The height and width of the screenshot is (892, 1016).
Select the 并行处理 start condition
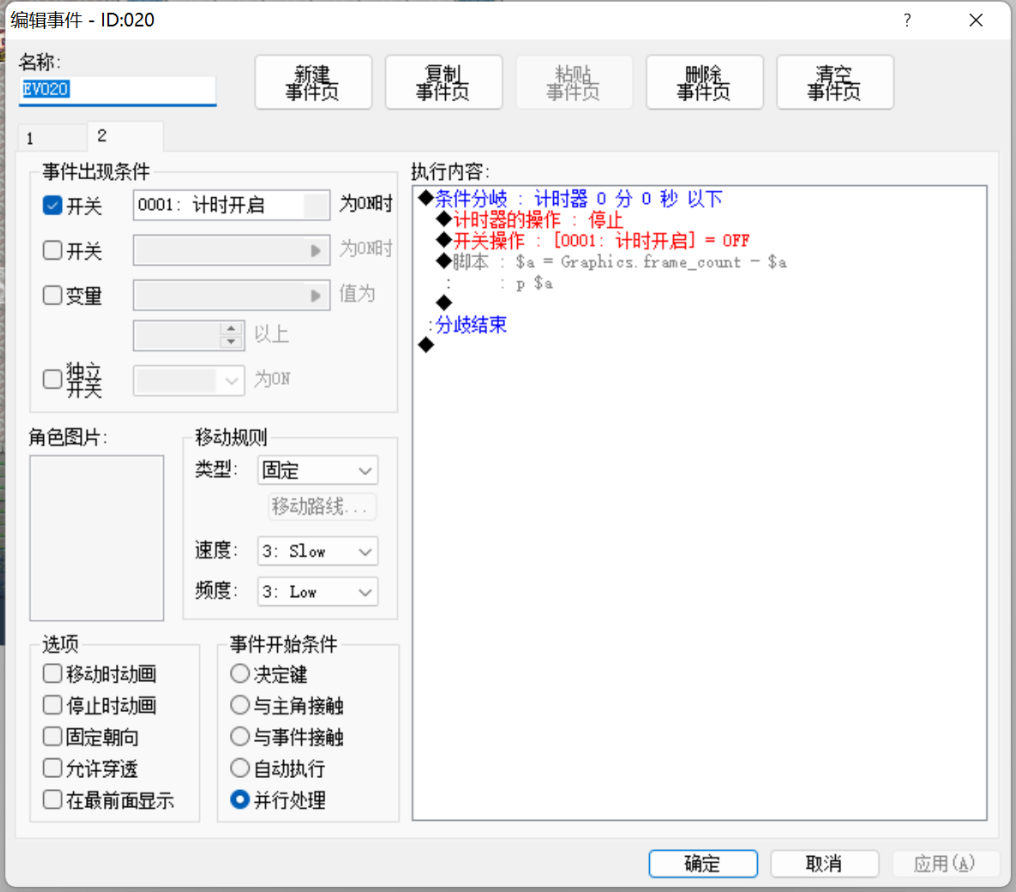pos(240,800)
